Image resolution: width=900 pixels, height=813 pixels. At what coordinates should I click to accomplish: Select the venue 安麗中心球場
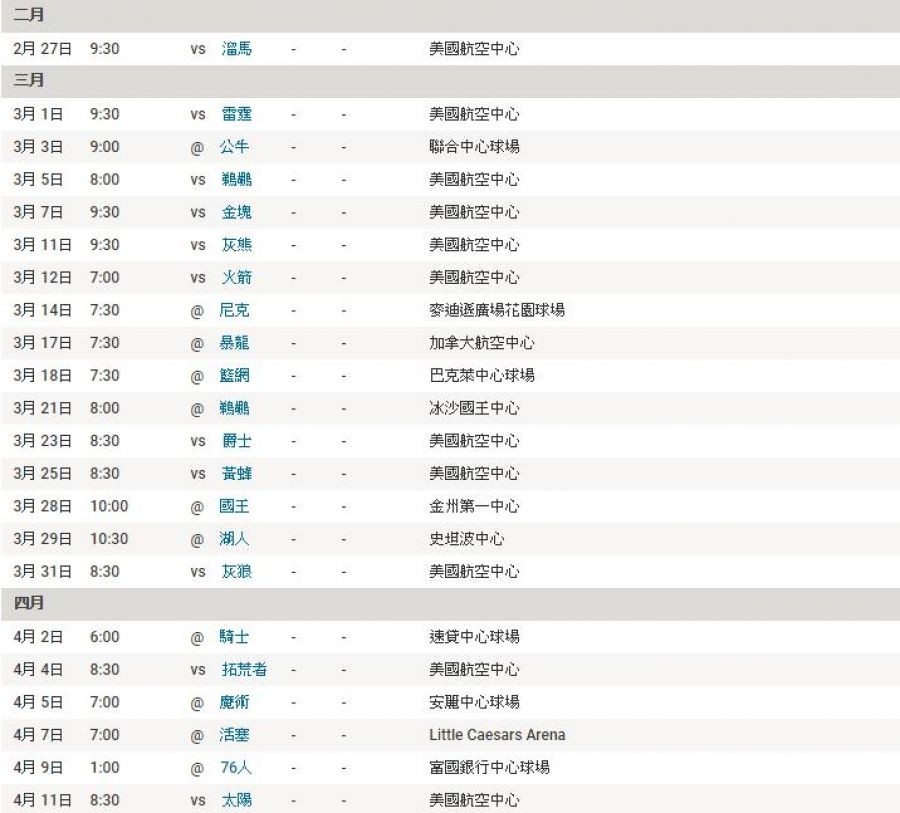pos(474,703)
